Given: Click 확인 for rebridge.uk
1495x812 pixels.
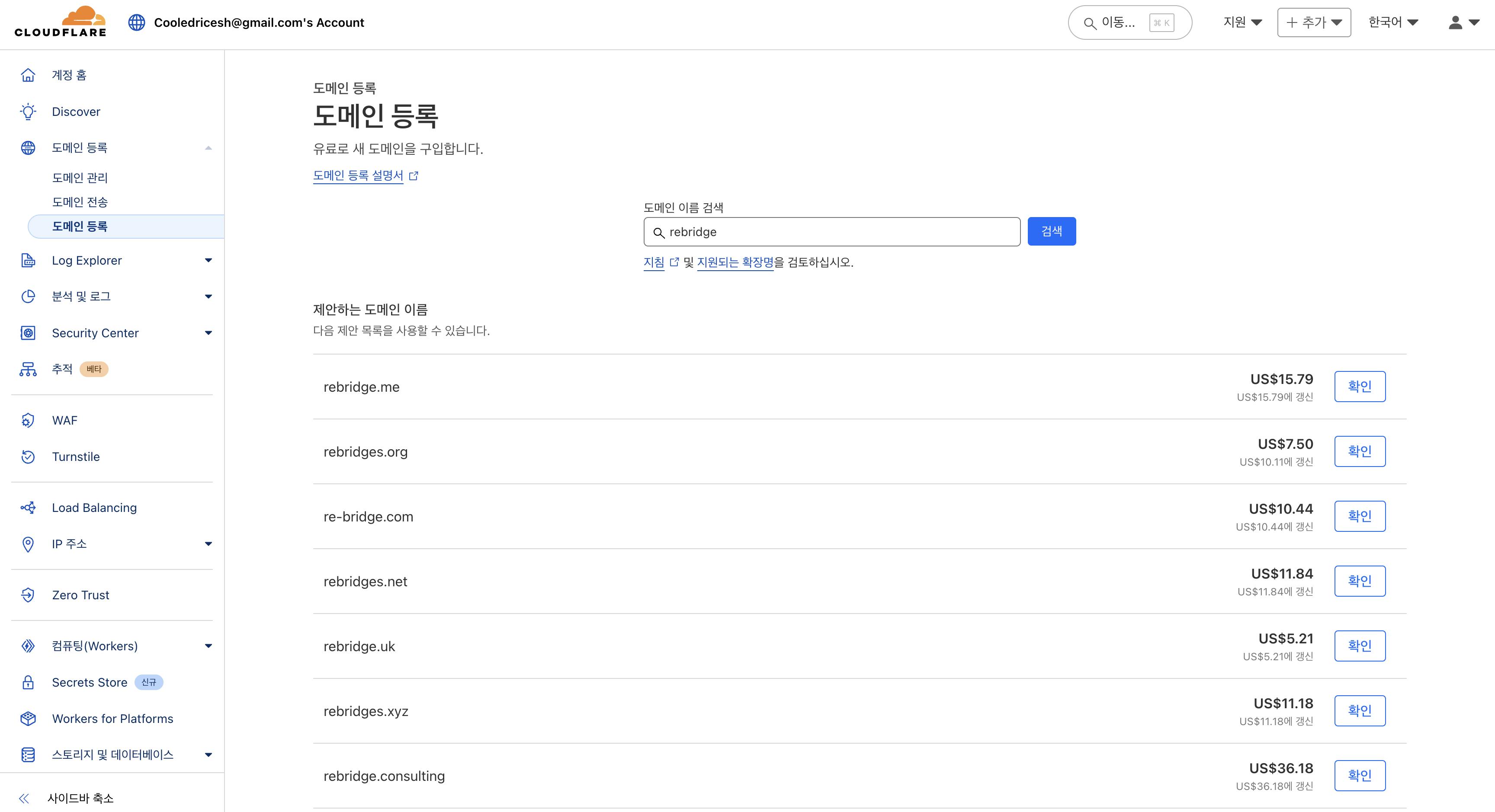Looking at the screenshot, I should pos(1360,646).
